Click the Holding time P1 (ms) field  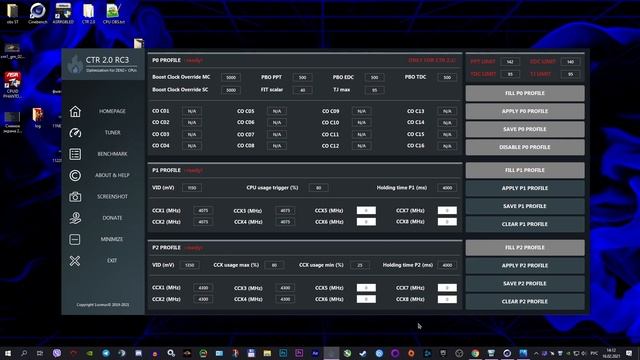[447, 188]
